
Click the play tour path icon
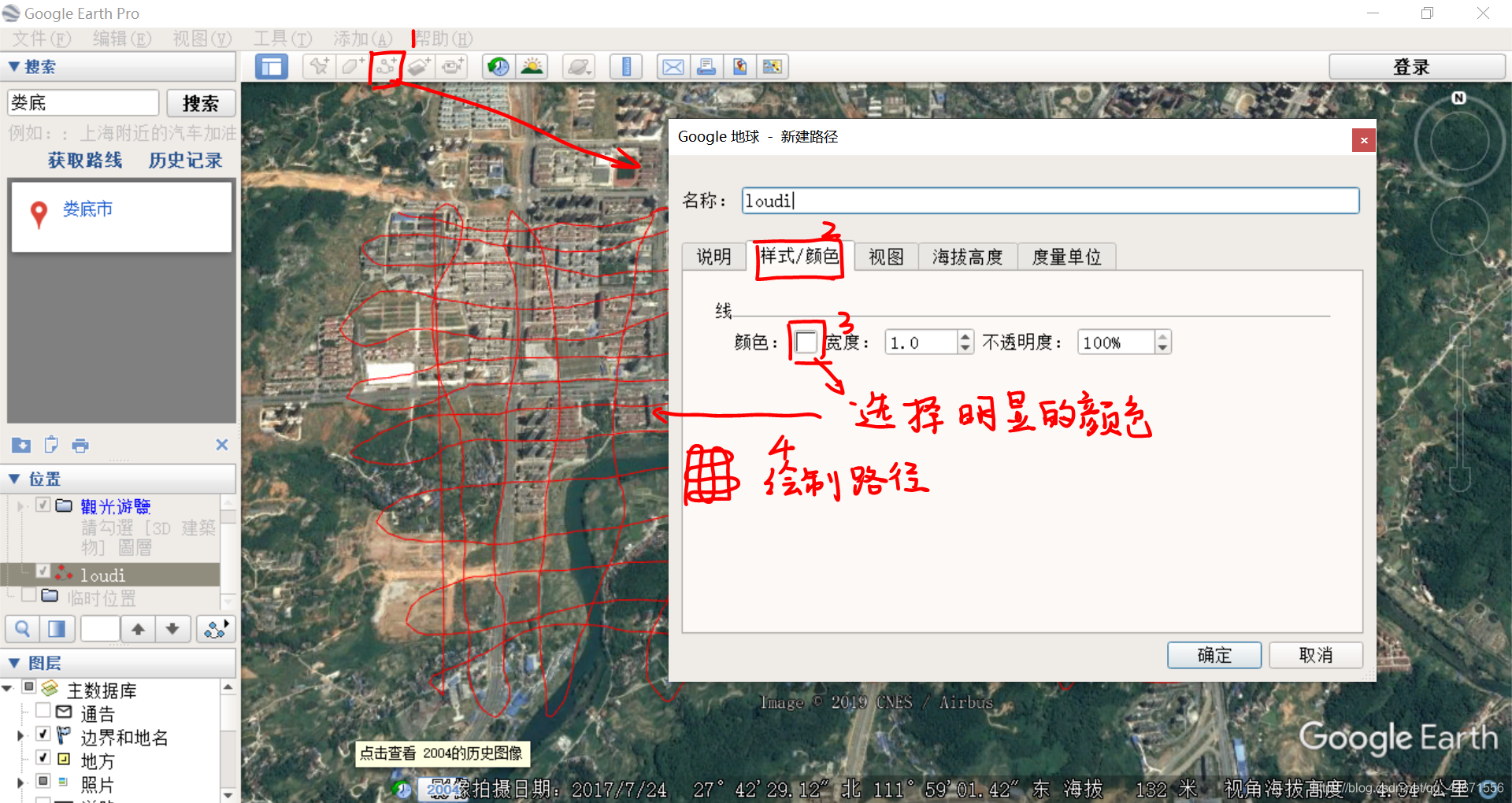pyautogui.click(x=216, y=629)
